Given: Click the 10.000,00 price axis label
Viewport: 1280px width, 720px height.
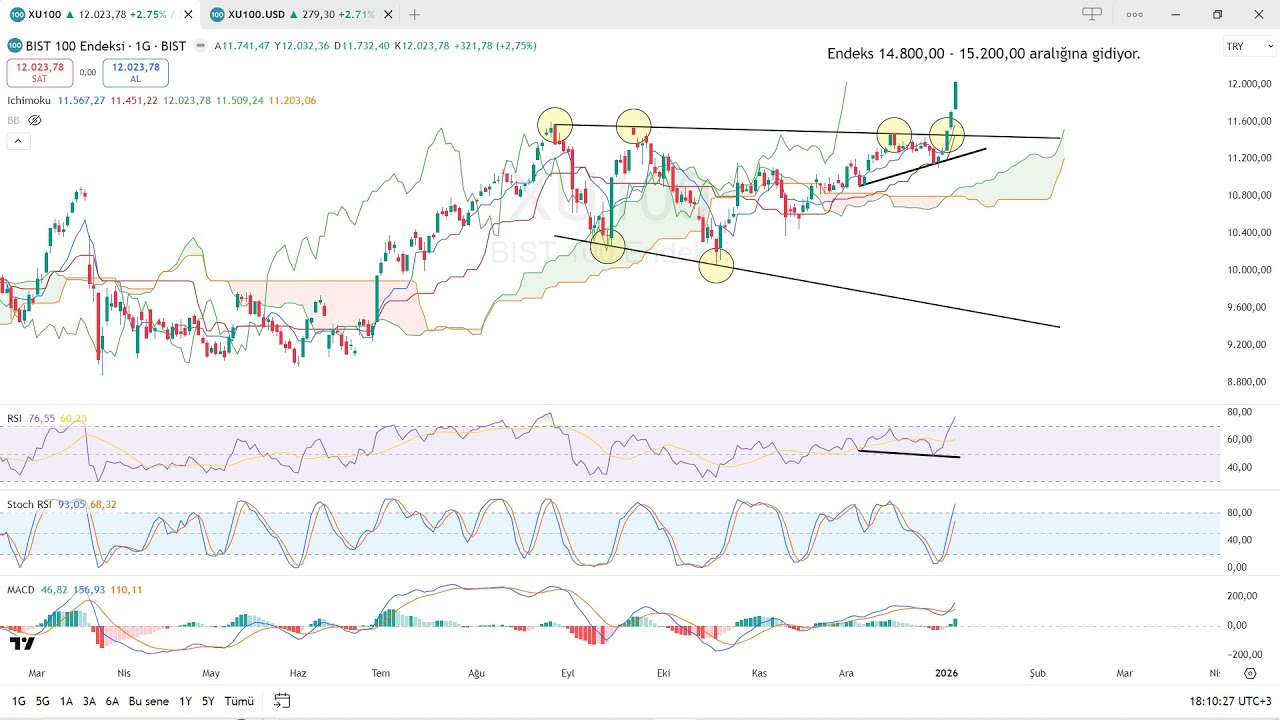Looking at the screenshot, I should pyautogui.click(x=1247, y=270).
